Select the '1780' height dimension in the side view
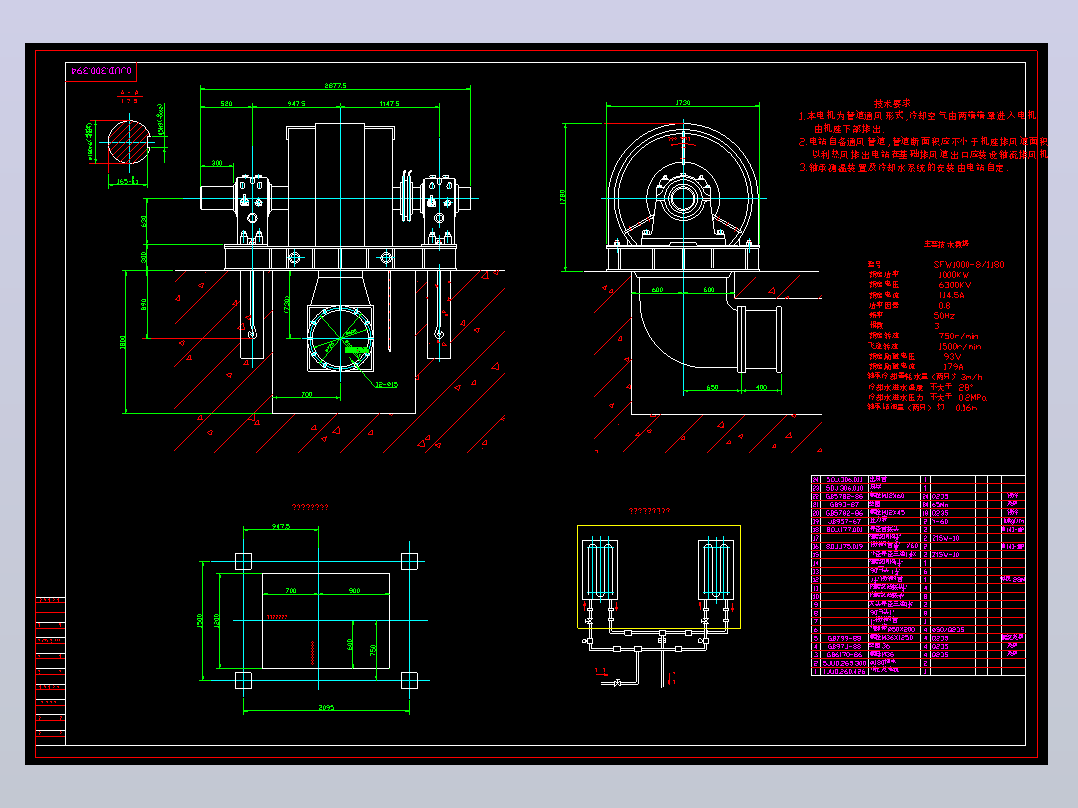The width and height of the screenshot is (1078, 808). (x=562, y=198)
